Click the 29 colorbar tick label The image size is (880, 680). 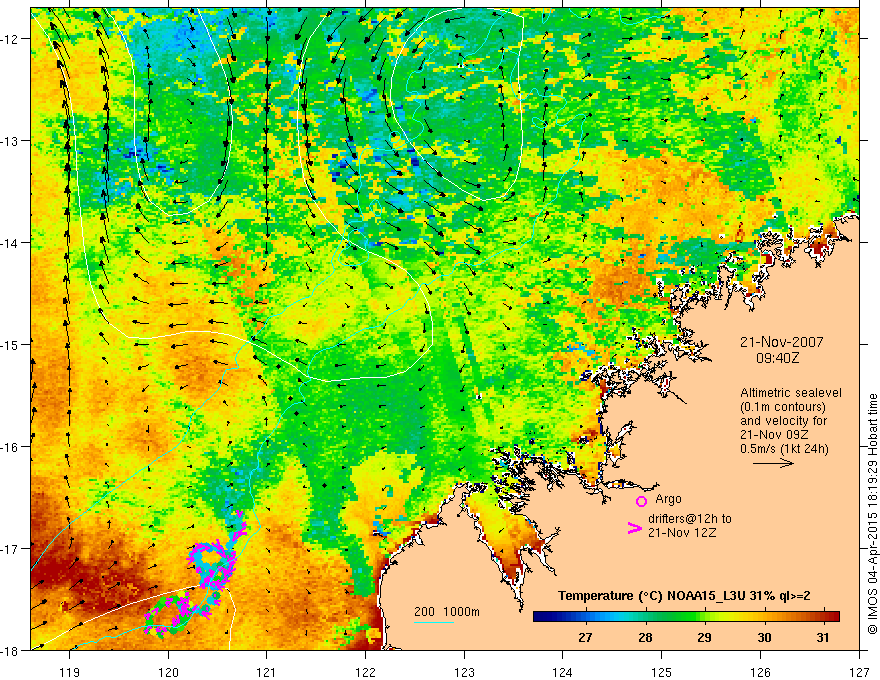[704, 637]
